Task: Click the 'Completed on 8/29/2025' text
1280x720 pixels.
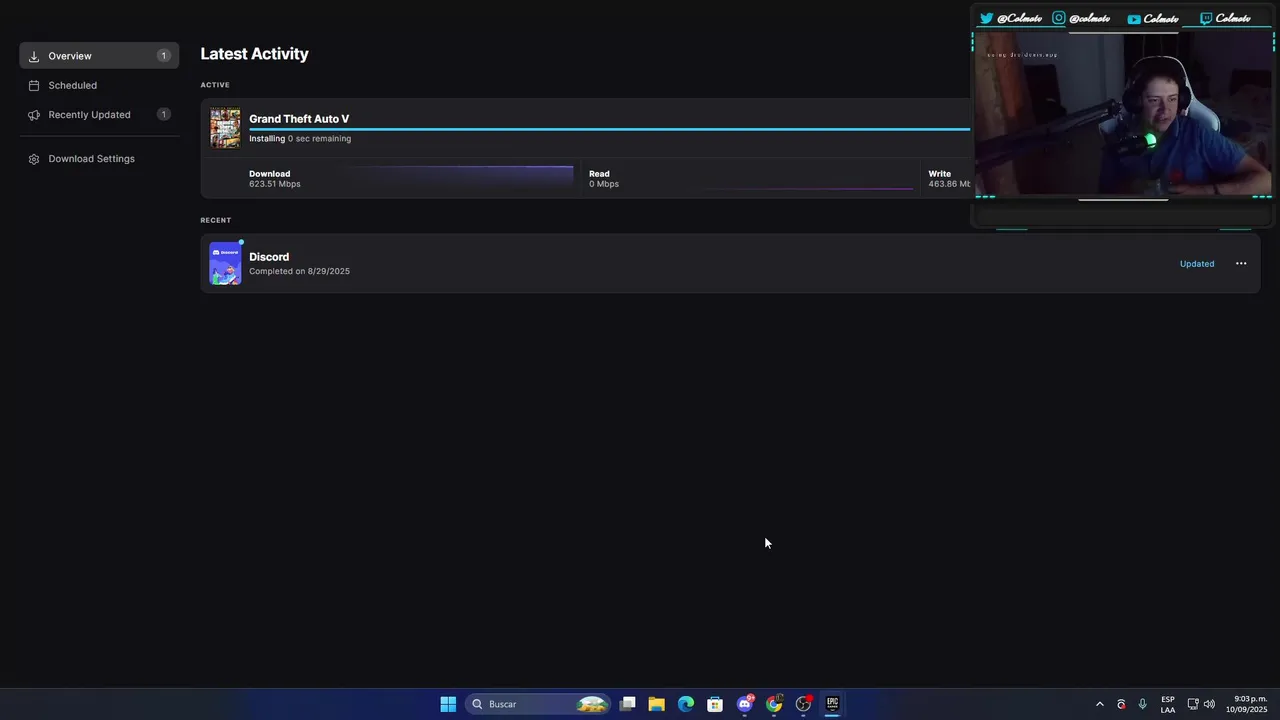Action: (300, 271)
